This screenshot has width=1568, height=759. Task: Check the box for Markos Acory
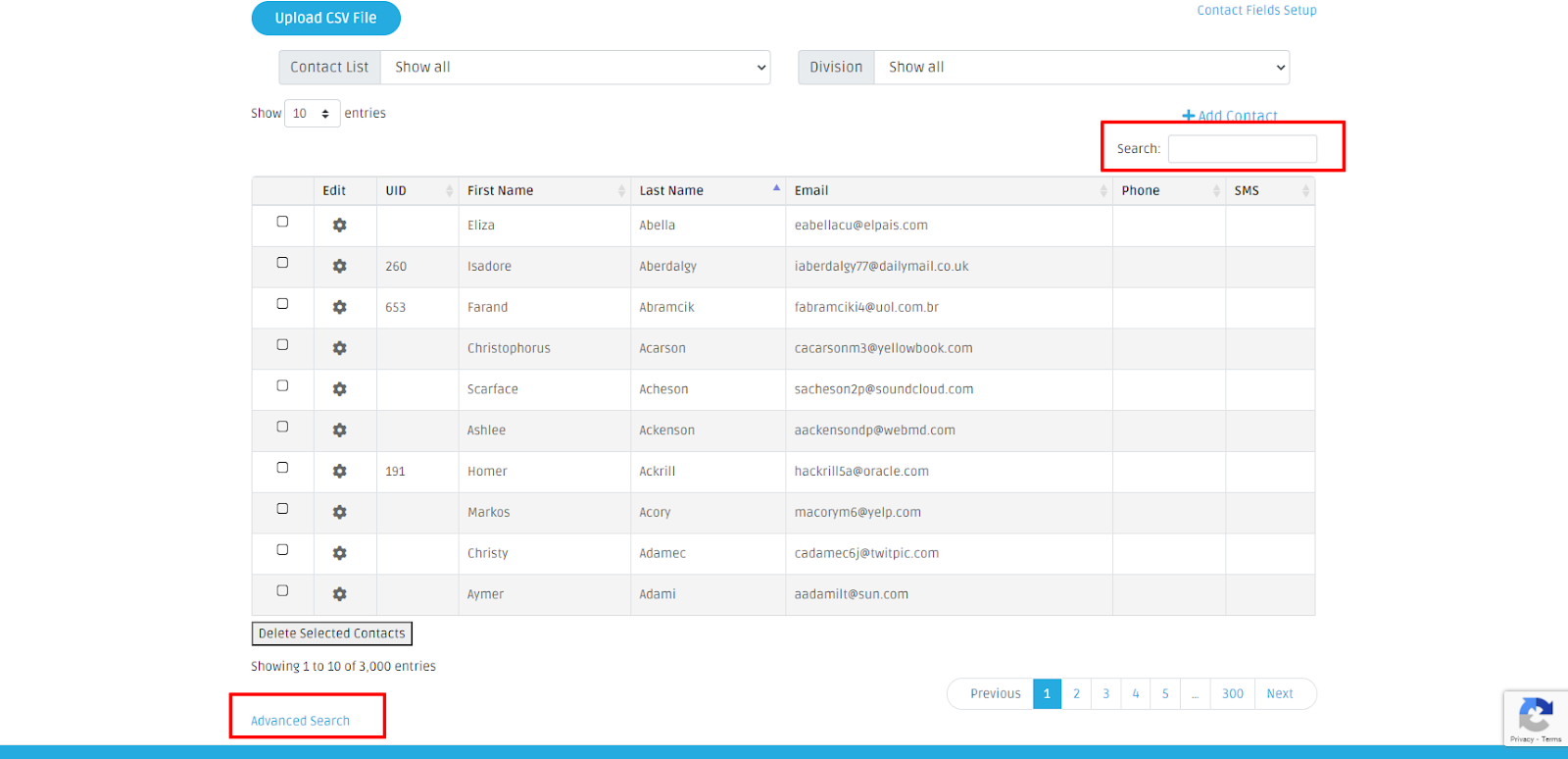pos(282,509)
